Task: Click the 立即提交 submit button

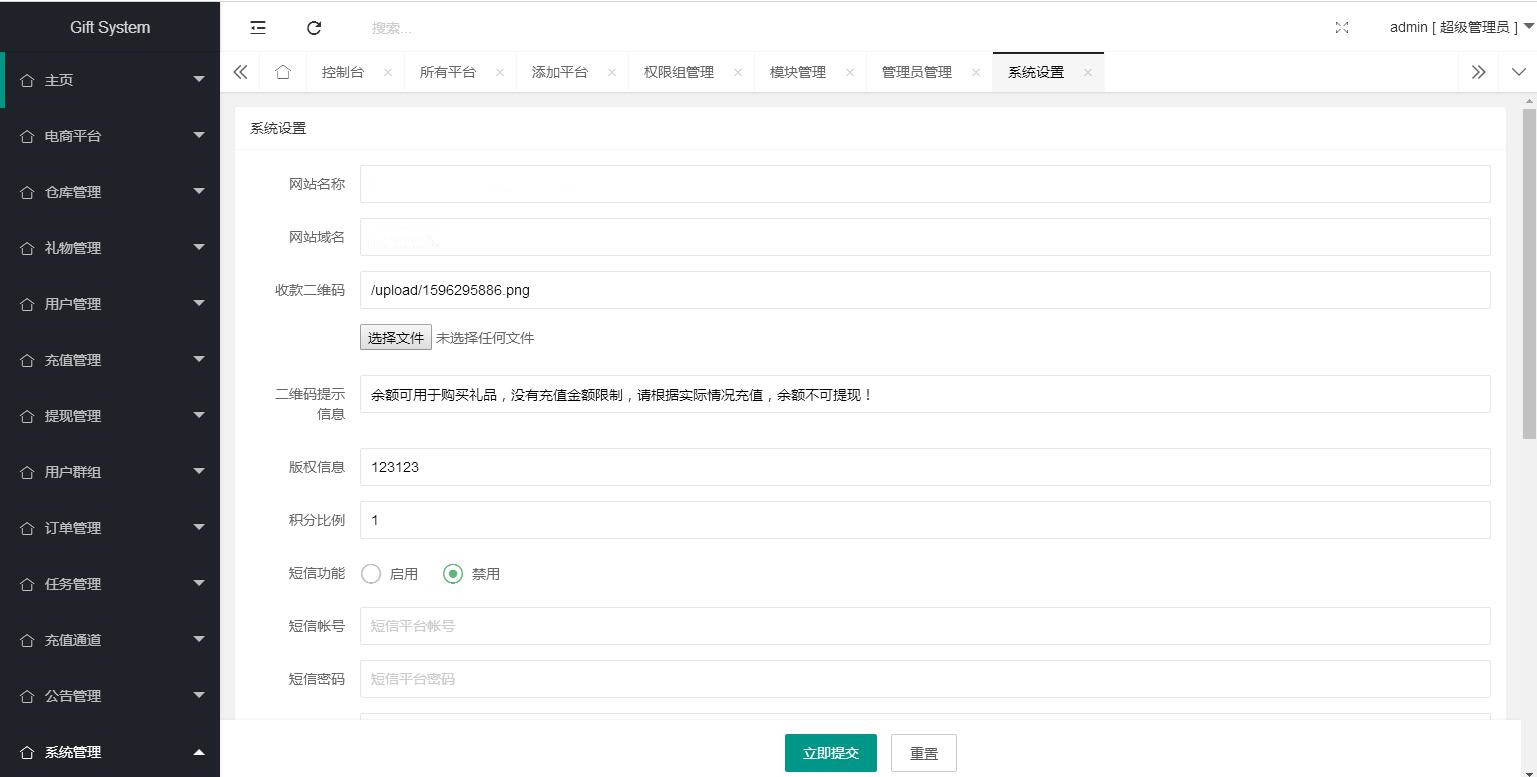Action: 831,753
